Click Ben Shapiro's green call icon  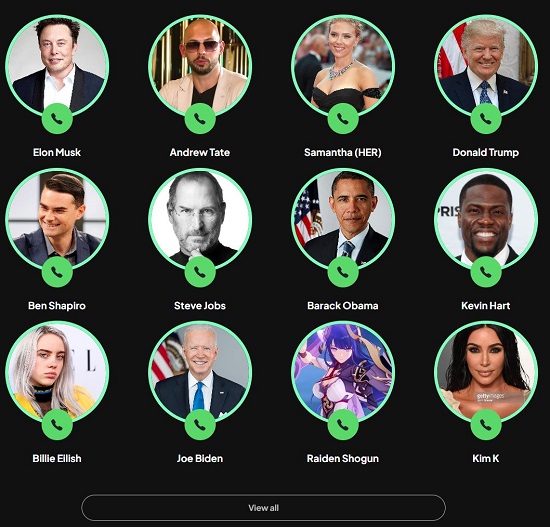pyautogui.click(x=57, y=272)
